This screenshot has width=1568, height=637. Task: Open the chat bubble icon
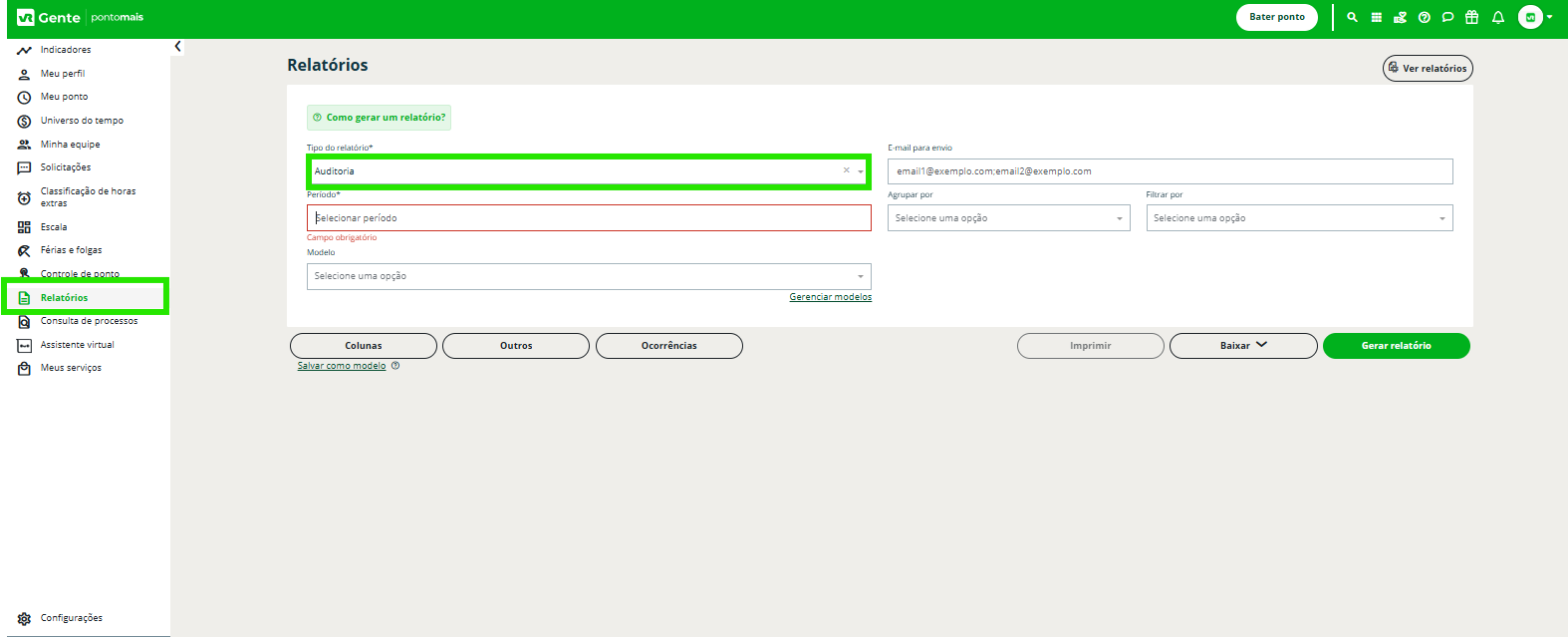point(1447,17)
